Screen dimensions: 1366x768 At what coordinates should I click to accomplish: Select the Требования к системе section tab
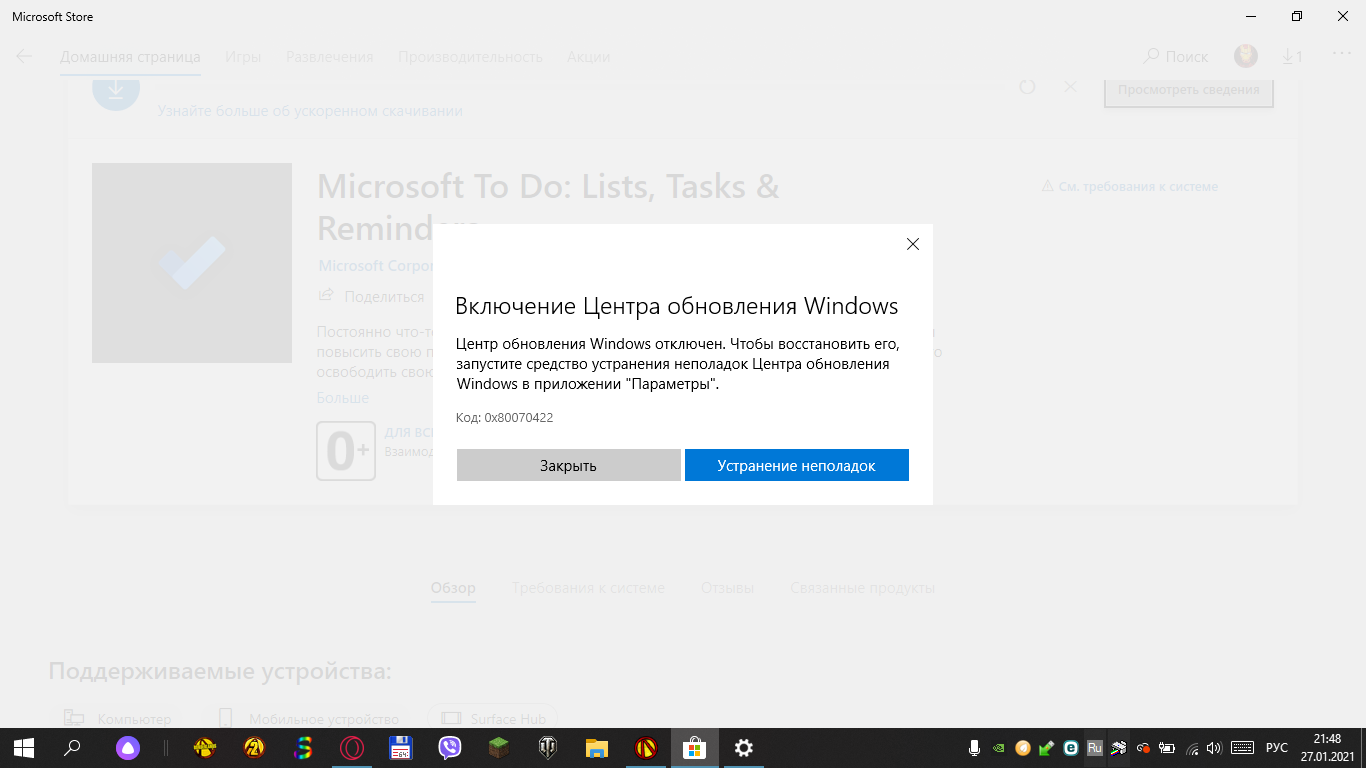[x=588, y=588]
